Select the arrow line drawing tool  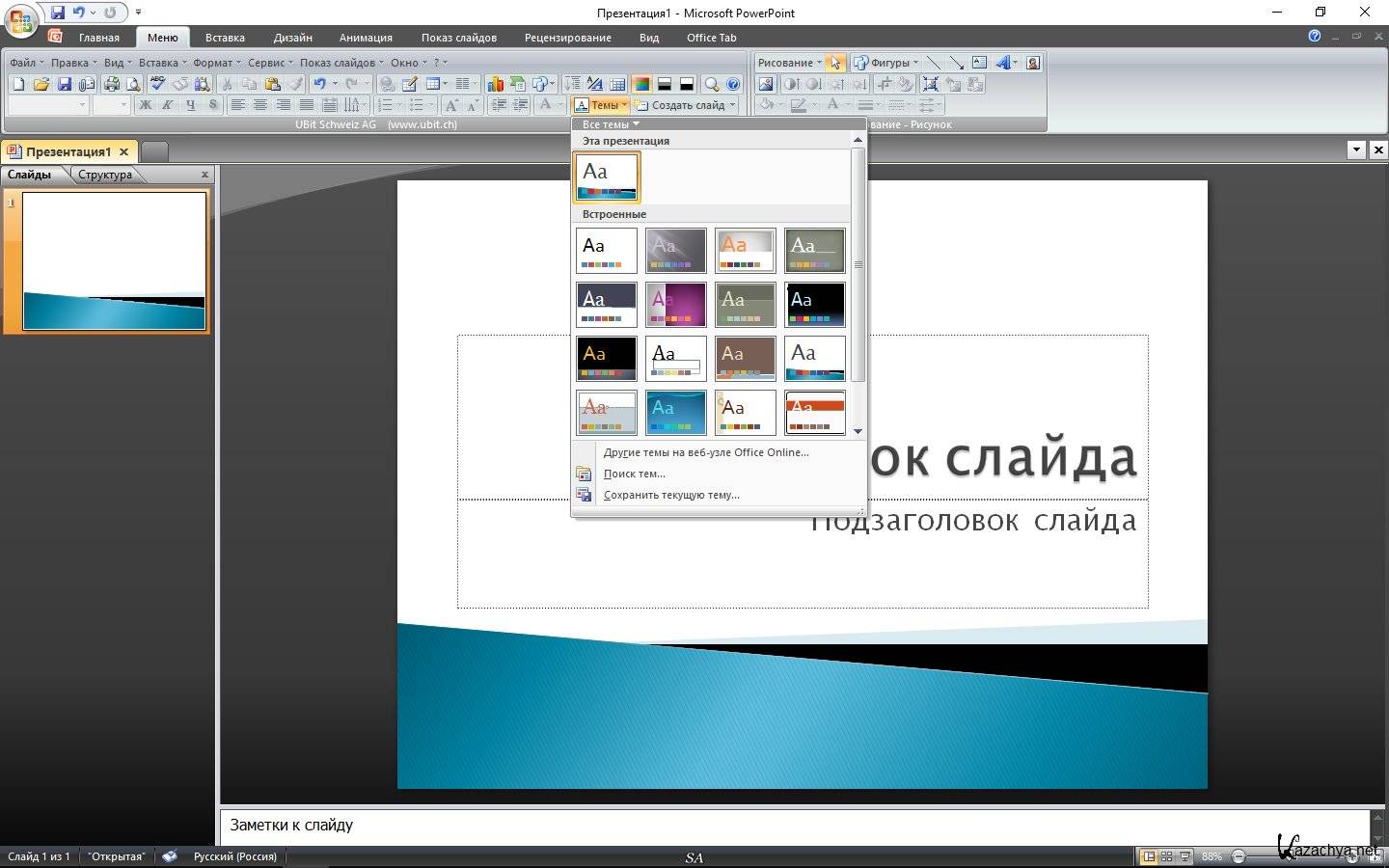[x=956, y=63]
